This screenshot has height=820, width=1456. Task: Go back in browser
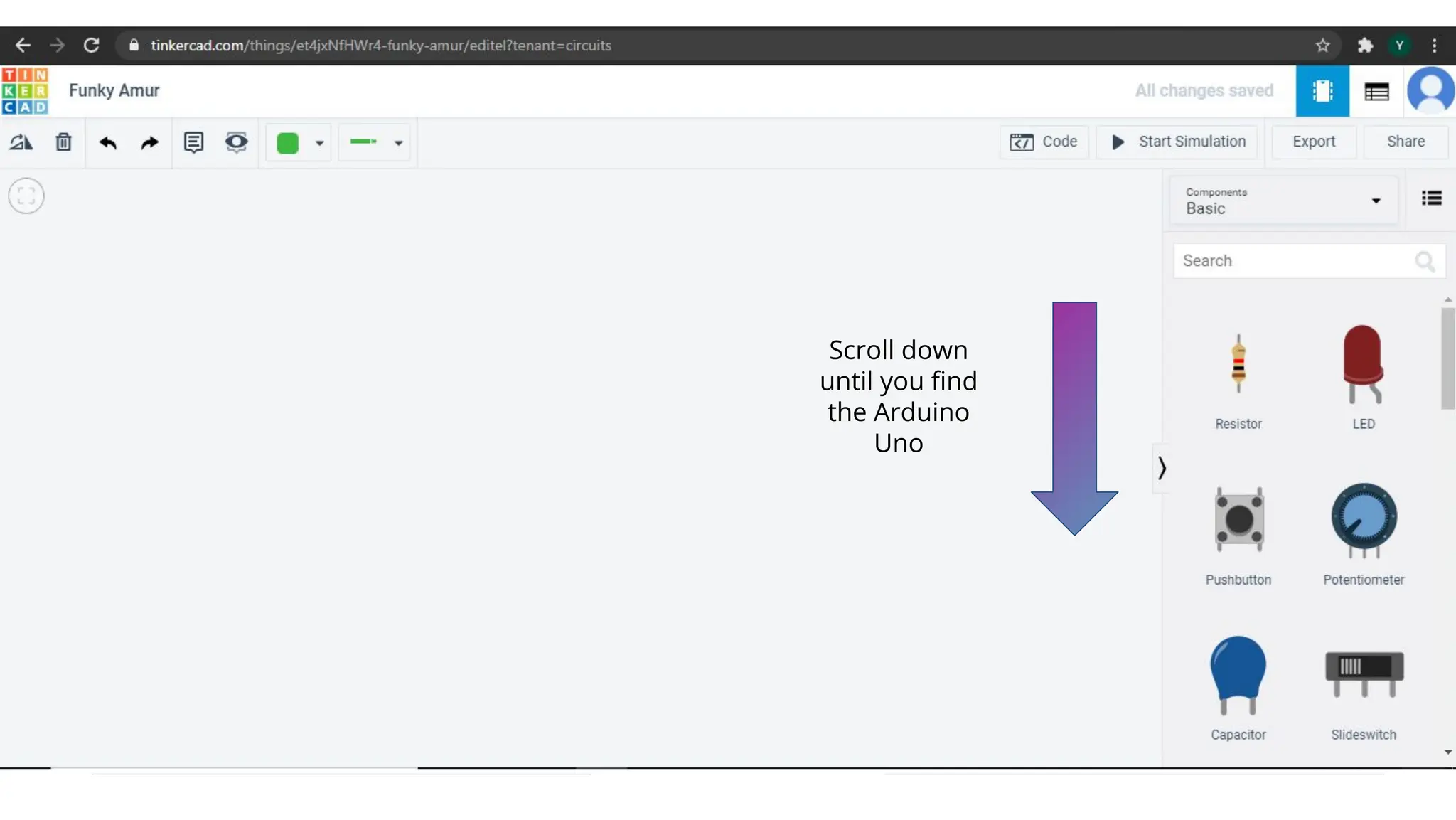point(23,46)
